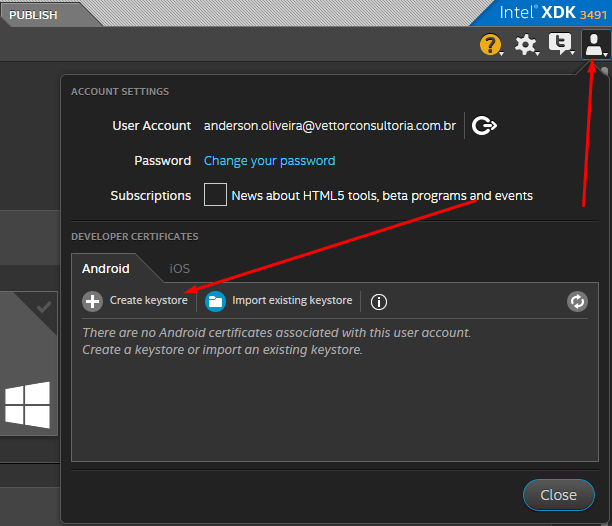This screenshot has width=612, height=526.
Task: Click the Intel XDK 3491 logo
Action: click(x=553, y=13)
